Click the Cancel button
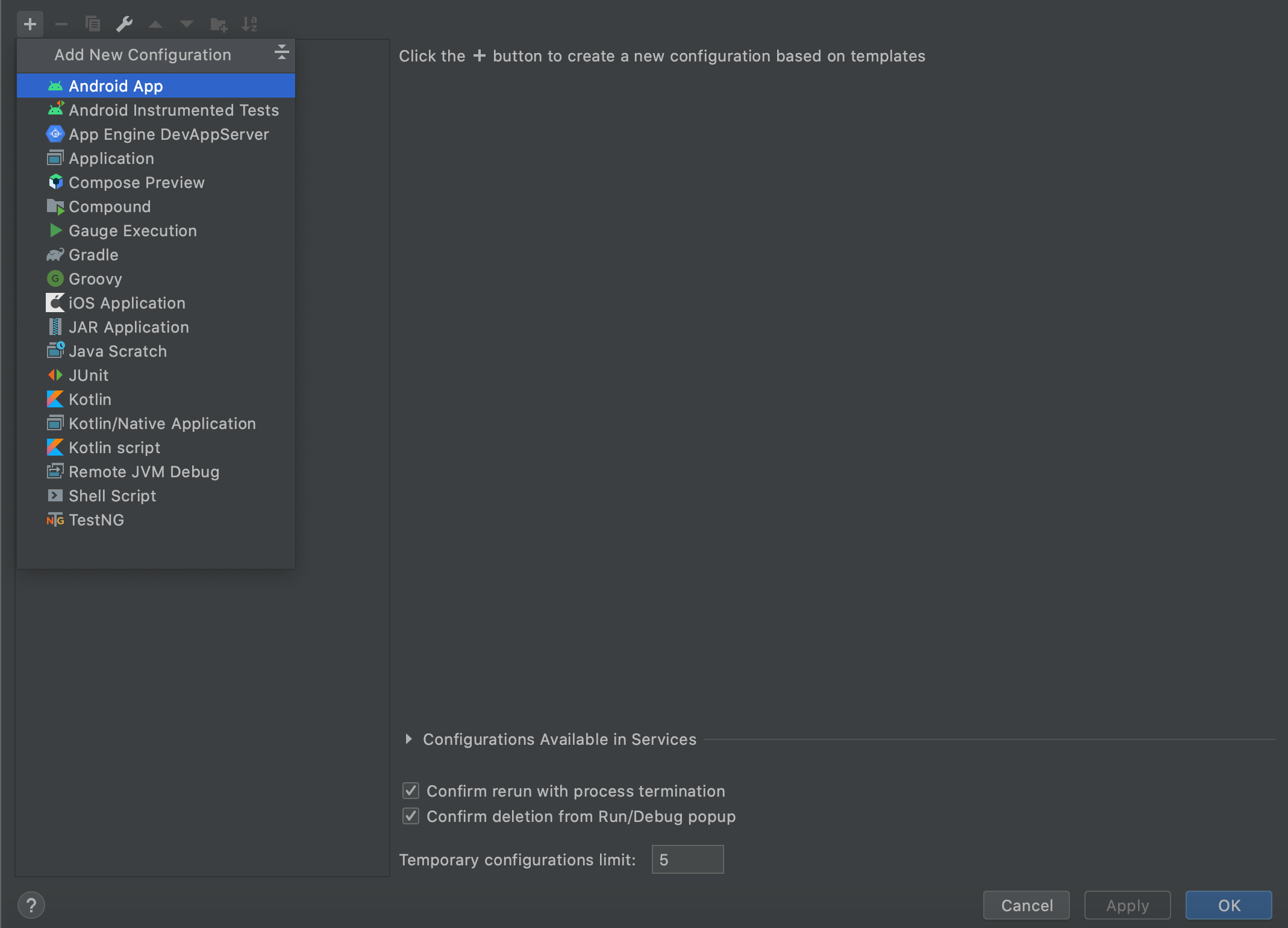The image size is (1288, 928). 1026,905
